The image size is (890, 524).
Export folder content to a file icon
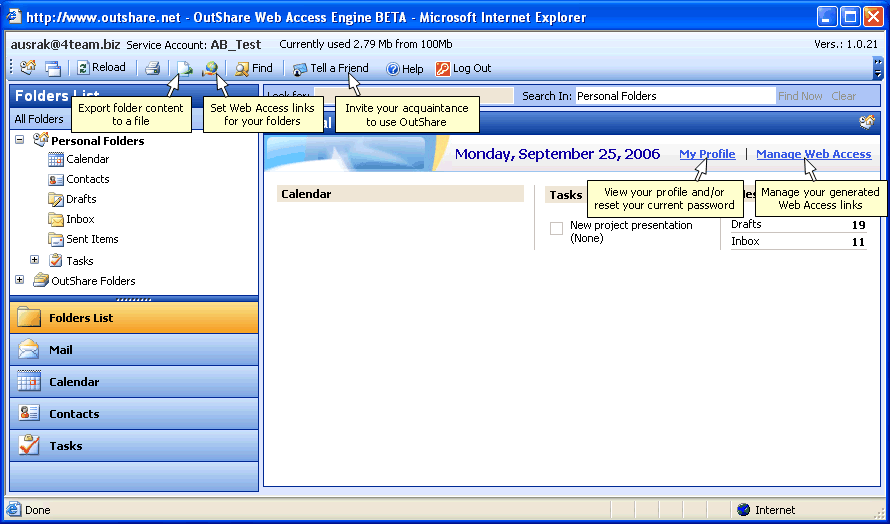click(184, 69)
